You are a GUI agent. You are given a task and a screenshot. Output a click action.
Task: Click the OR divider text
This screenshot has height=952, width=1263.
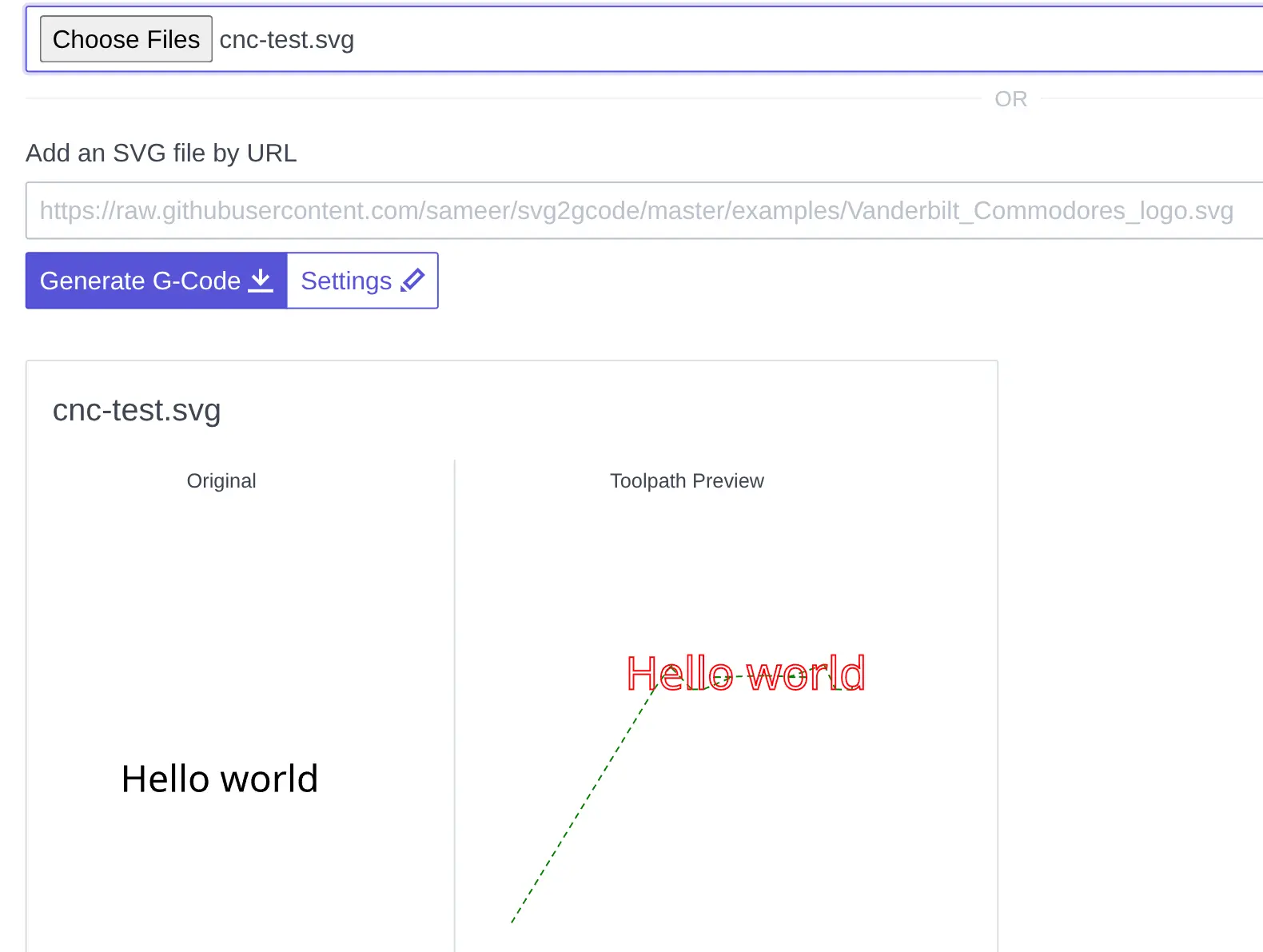click(1011, 99)
